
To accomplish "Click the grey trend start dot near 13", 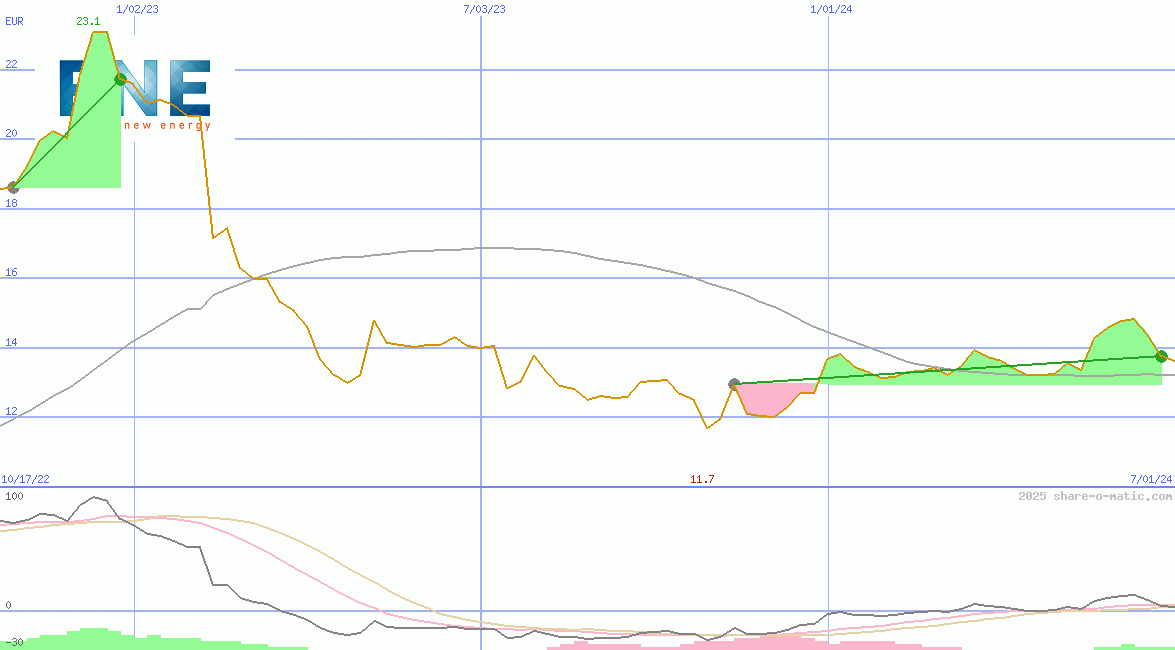I will click(x=734, y=384).
